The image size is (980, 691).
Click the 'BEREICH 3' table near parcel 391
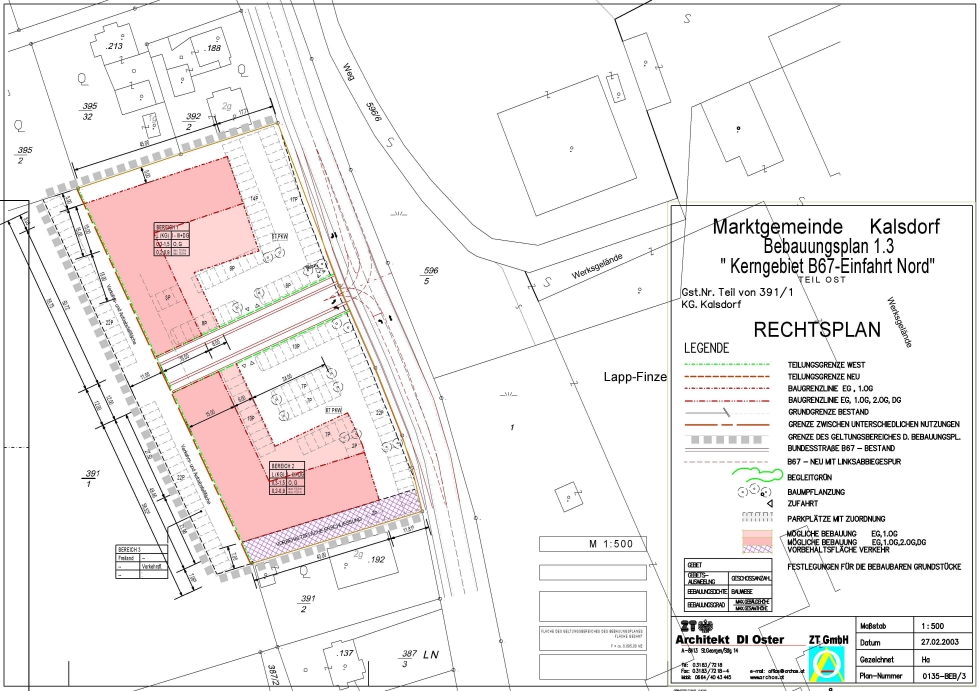(x=142, y=562)
